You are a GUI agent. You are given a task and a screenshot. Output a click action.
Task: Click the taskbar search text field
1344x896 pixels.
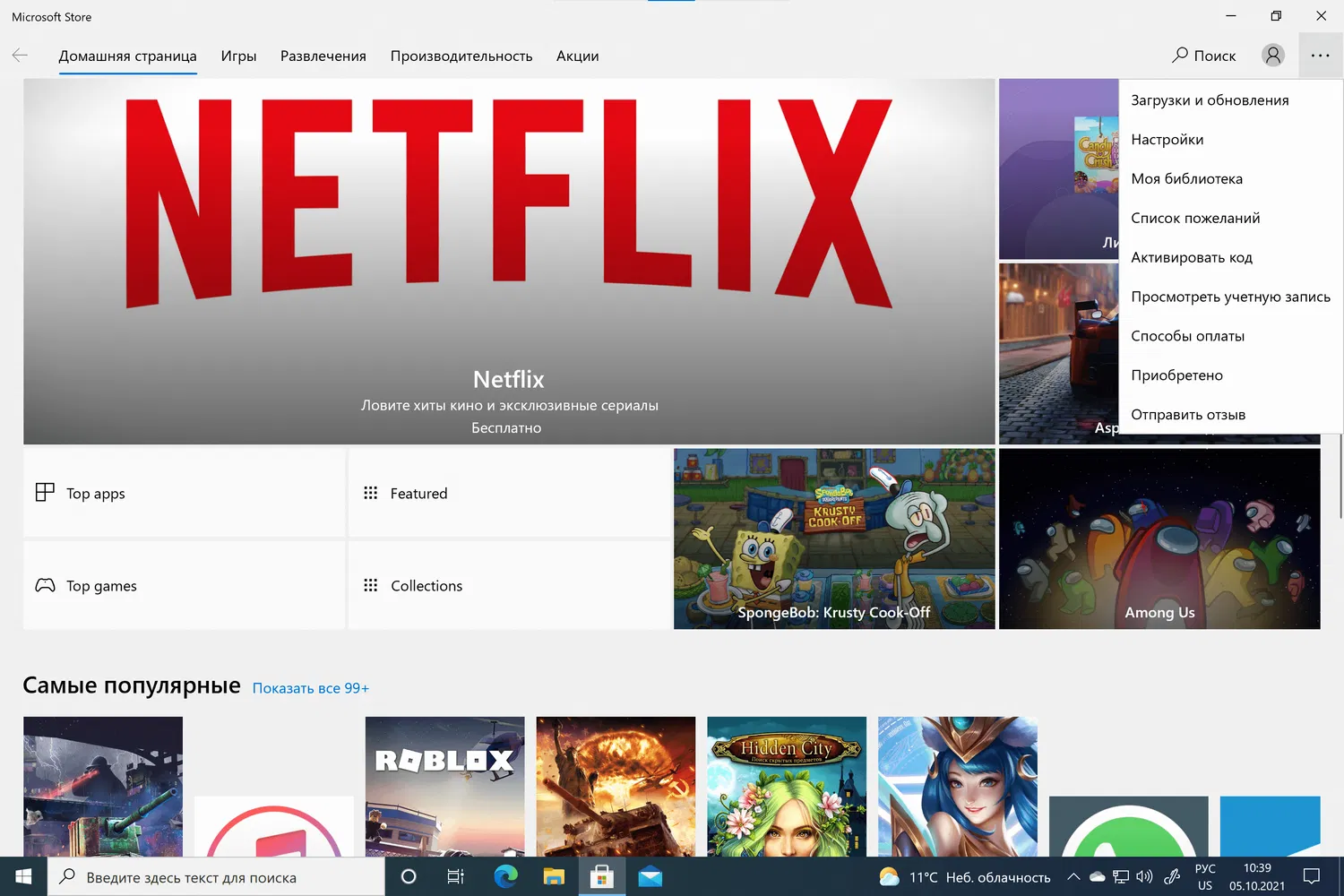(x=216, y=877)
